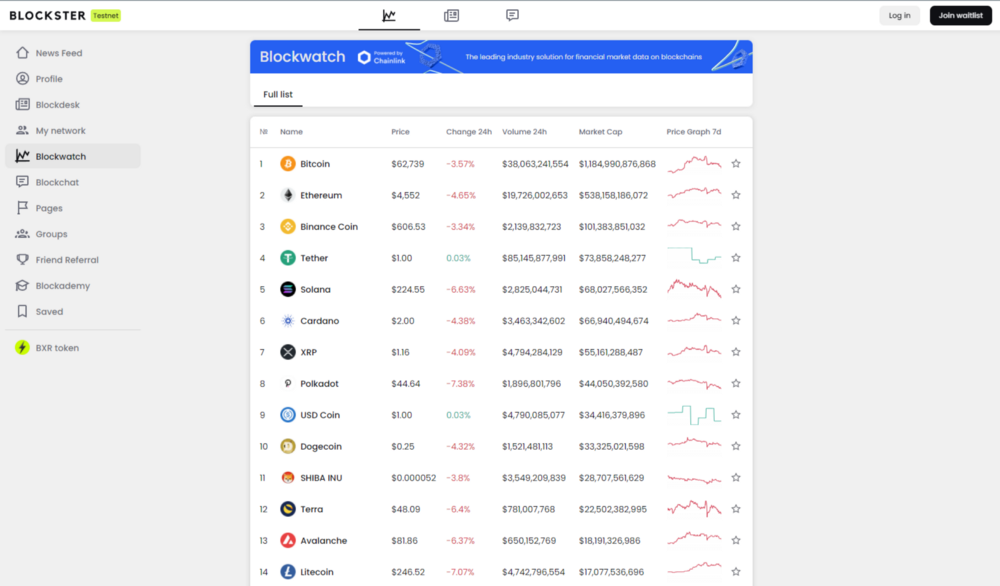Open the chat bubble icon in top navigation

512,15
